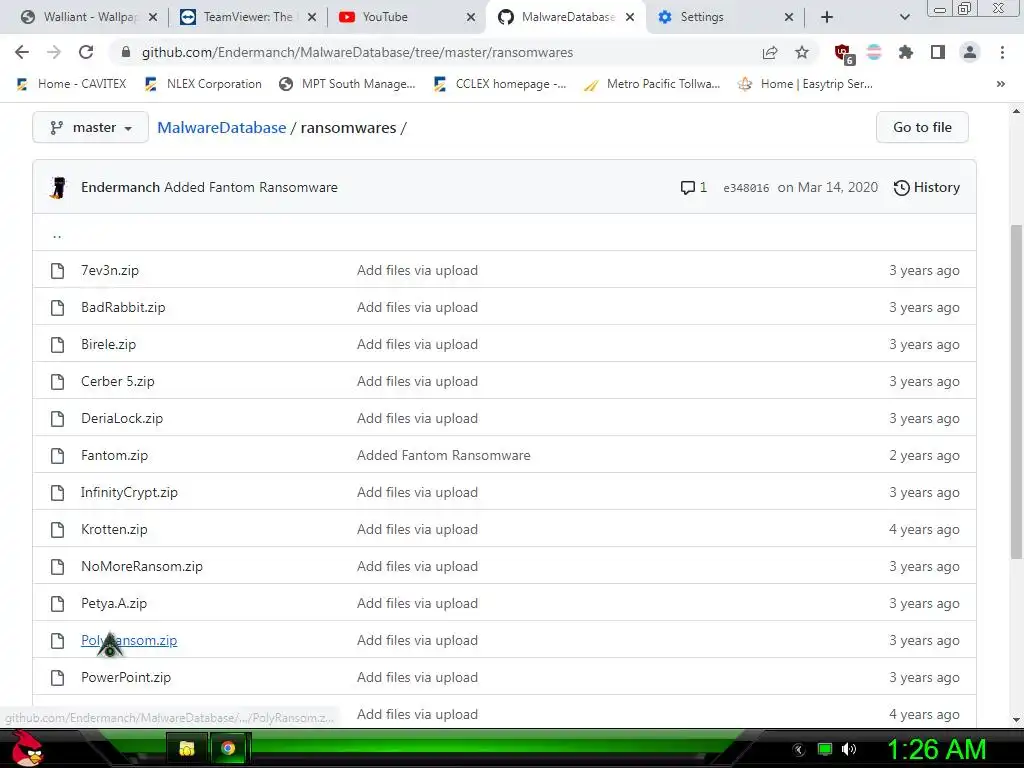The image size is (1024, 768).
Task: Click network monitor tray icon
Action: (x=825, y=749)
